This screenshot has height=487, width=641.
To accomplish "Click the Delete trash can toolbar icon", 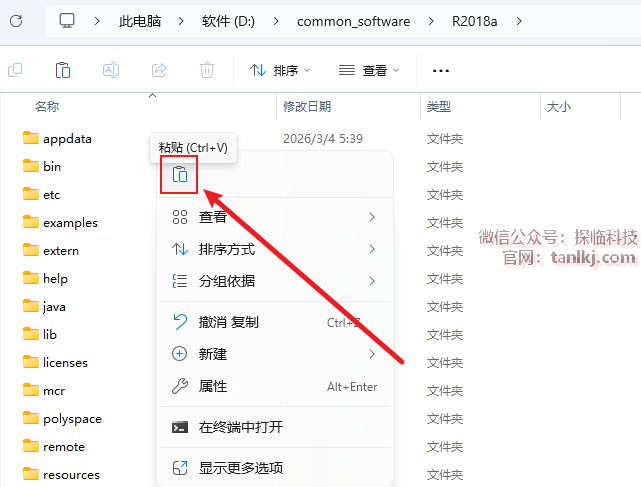I will pos(206,70).
